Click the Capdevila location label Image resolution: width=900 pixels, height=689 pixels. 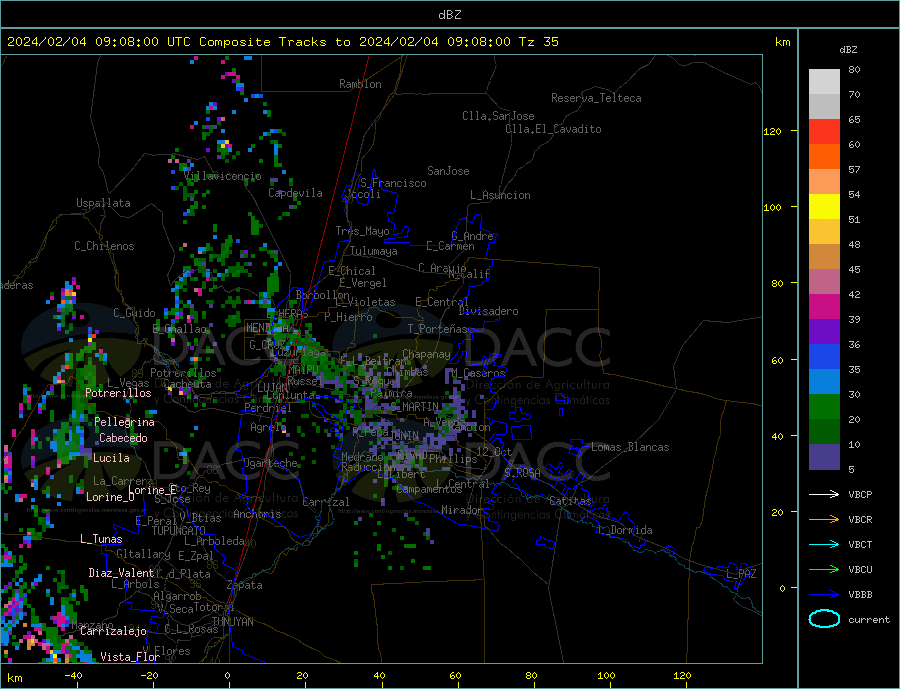pos(295,193)
